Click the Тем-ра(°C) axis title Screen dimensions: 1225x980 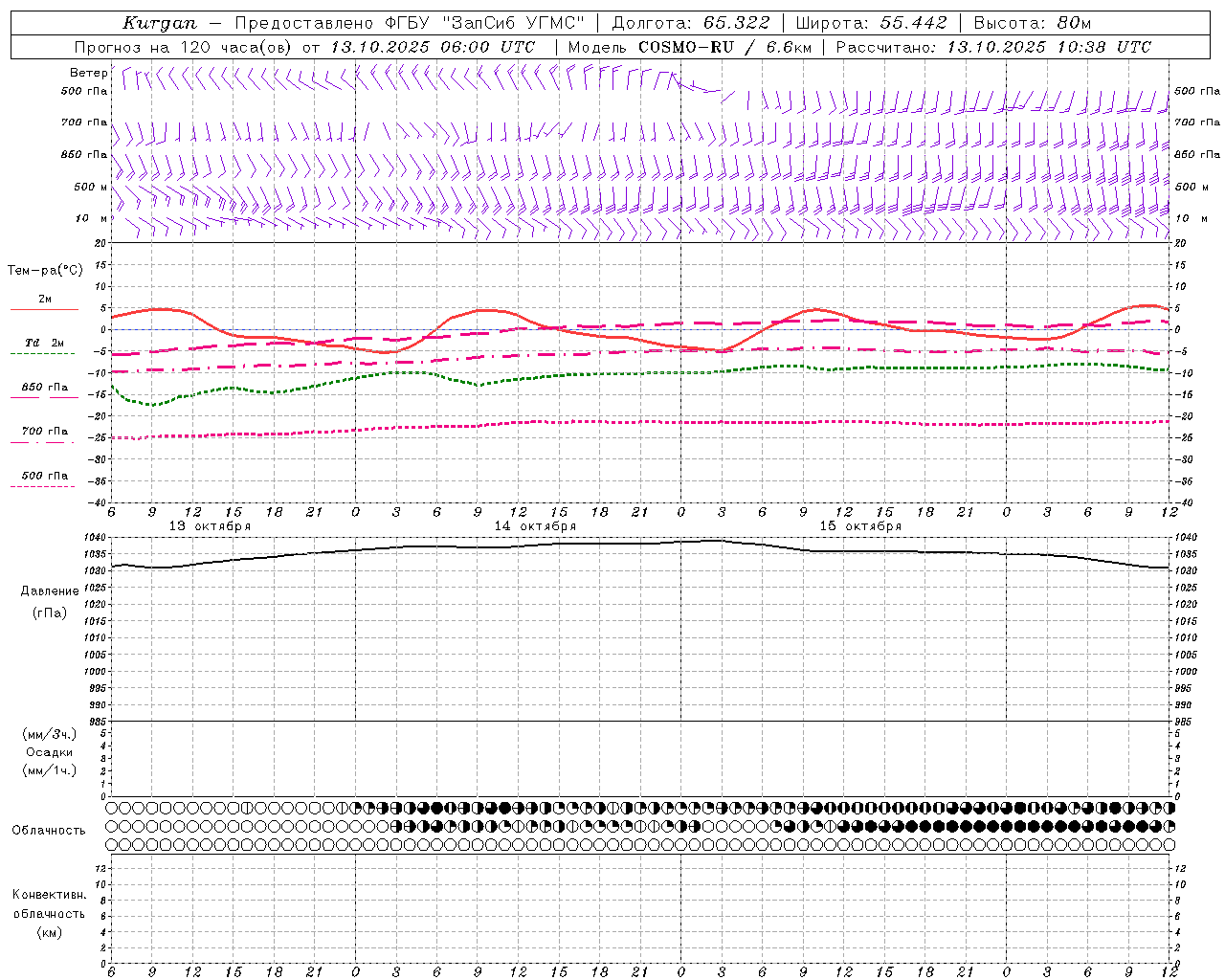click(x=45, y=271)
